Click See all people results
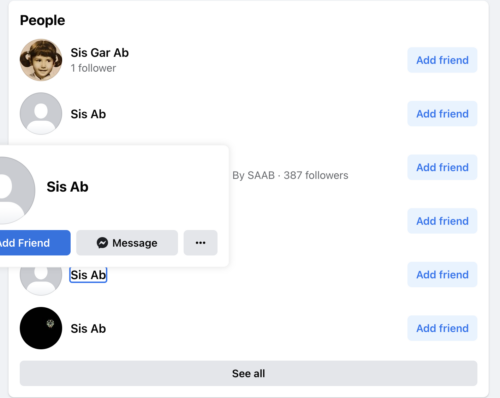Viewport: 500px width, 398px height. [x=248, y=373]
